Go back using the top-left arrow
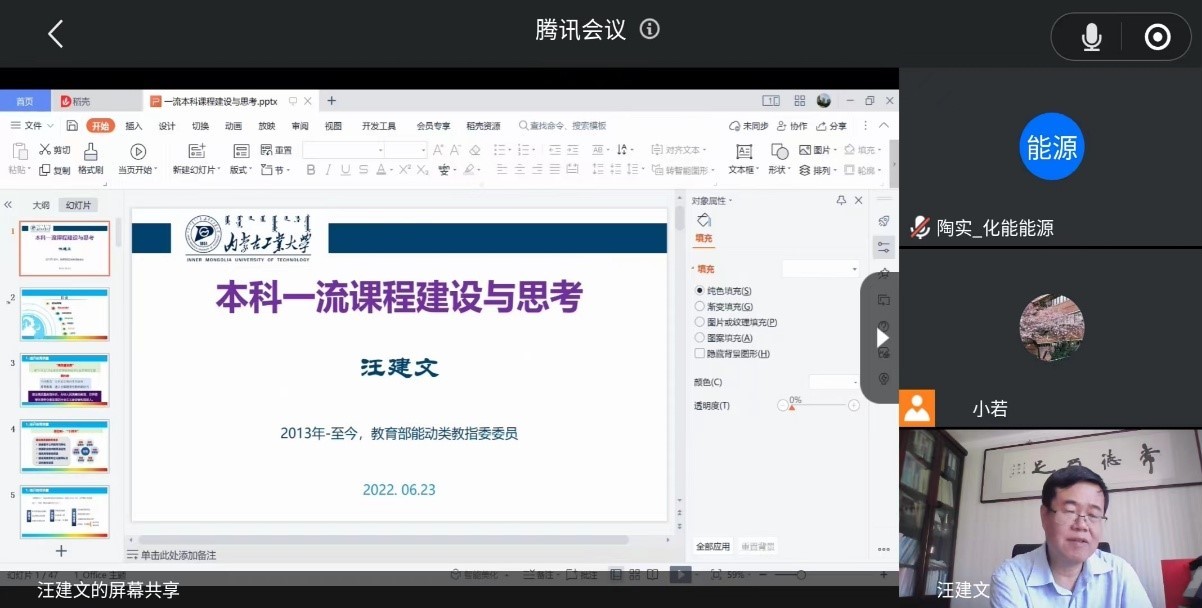The image size is (1202, 608). [x=56, y=34]
